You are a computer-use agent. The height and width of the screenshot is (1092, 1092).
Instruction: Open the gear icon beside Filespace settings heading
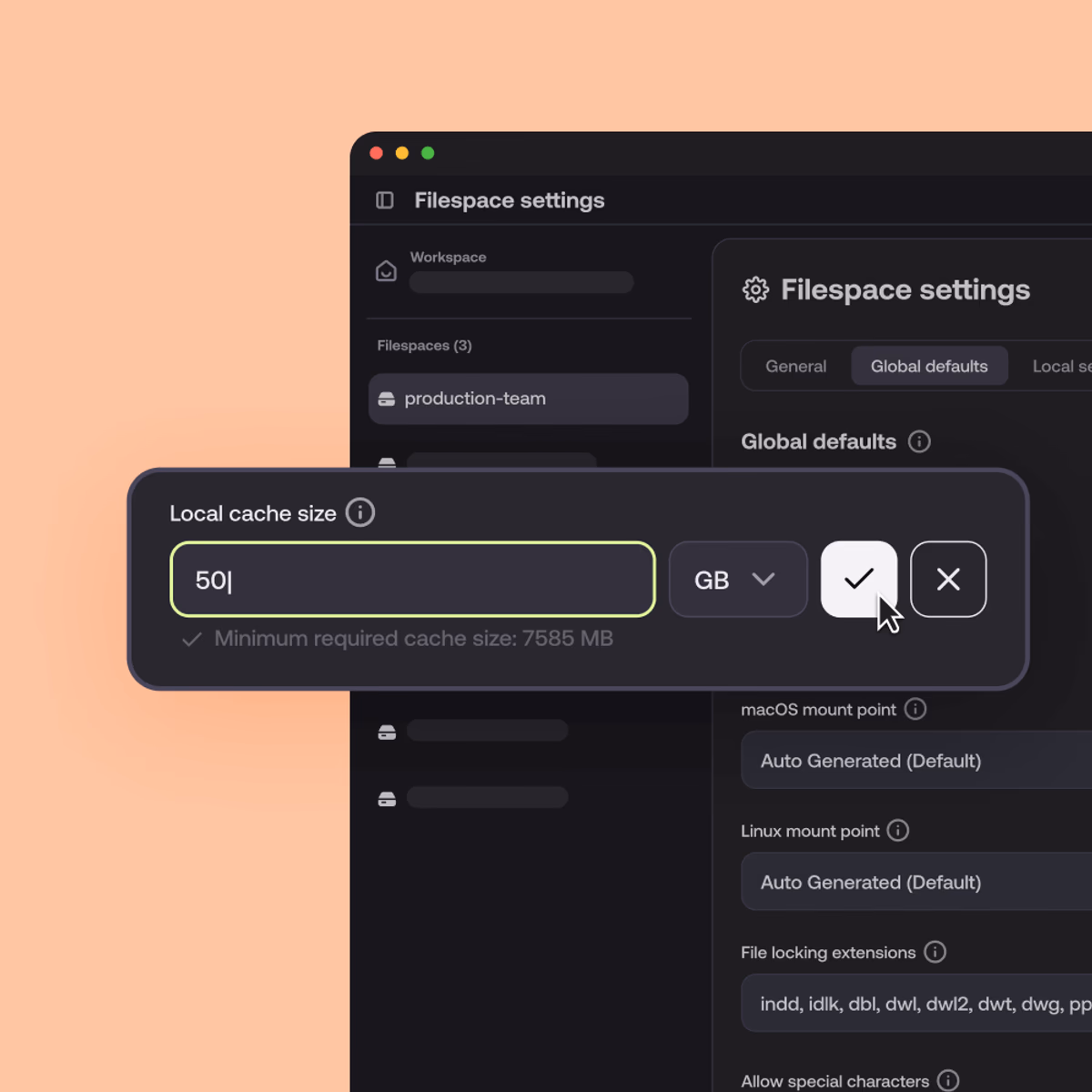[756, 289]
